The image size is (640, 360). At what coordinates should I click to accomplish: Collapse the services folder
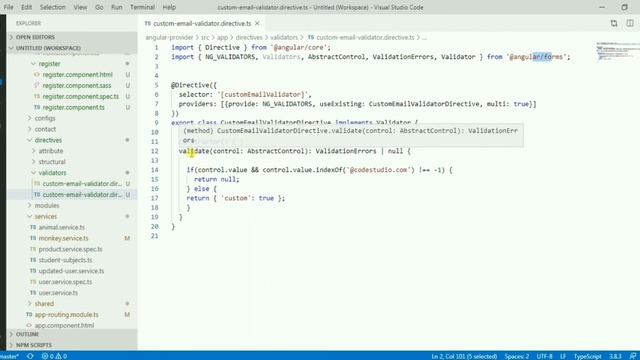[45, 216]
